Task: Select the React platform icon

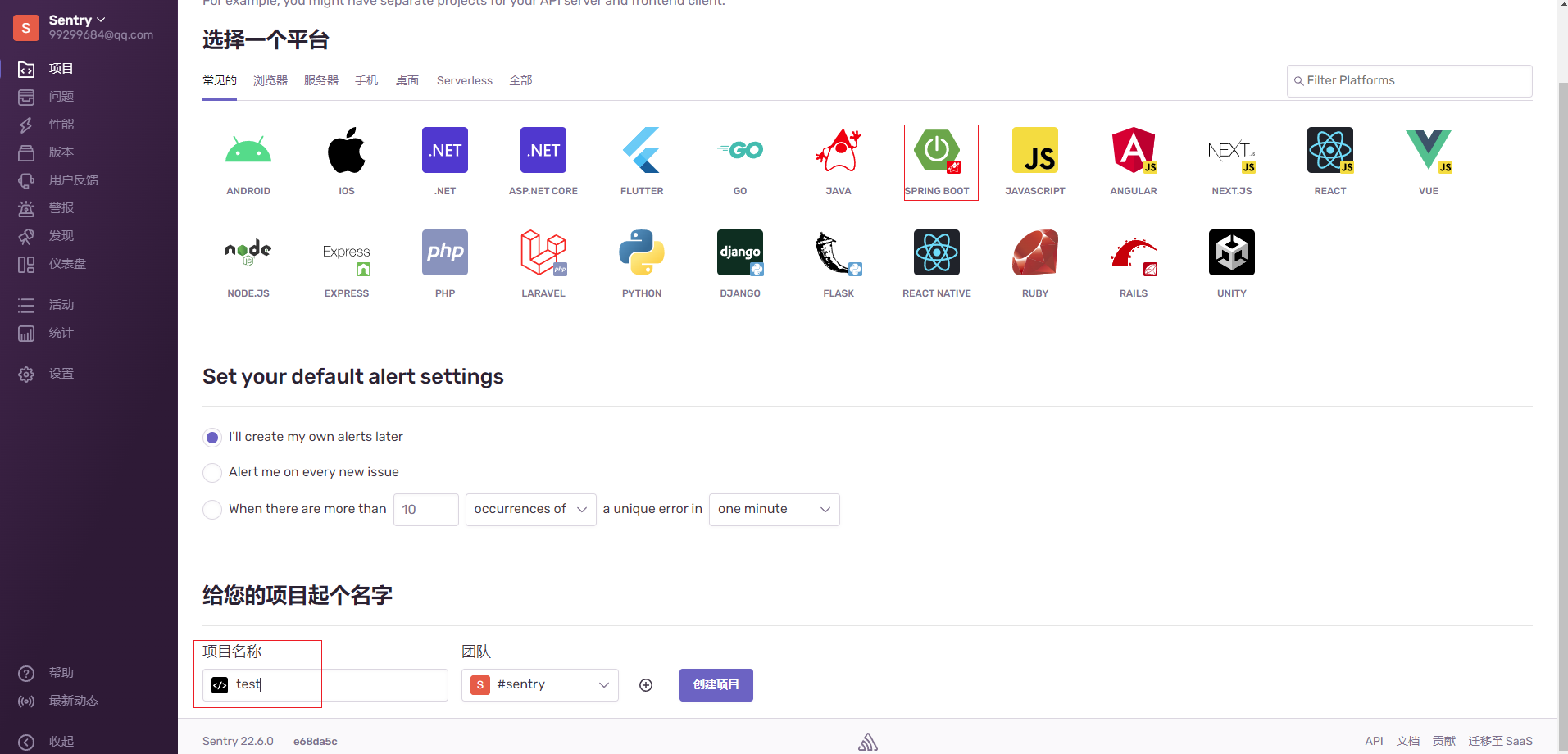Action: coord(1330,150)
